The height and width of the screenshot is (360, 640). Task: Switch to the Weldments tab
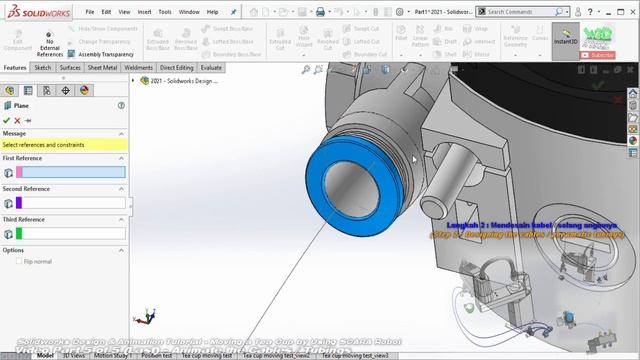click(x=138, y=68)
